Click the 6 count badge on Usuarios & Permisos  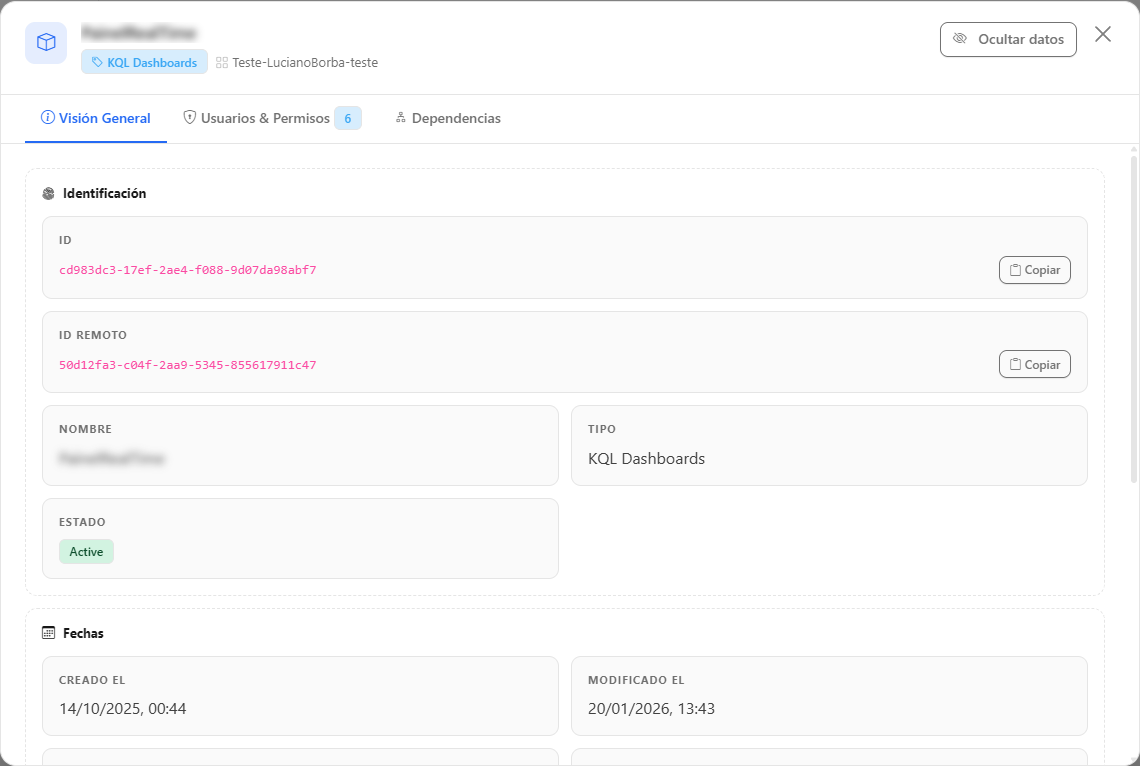[x=348, y=118]
